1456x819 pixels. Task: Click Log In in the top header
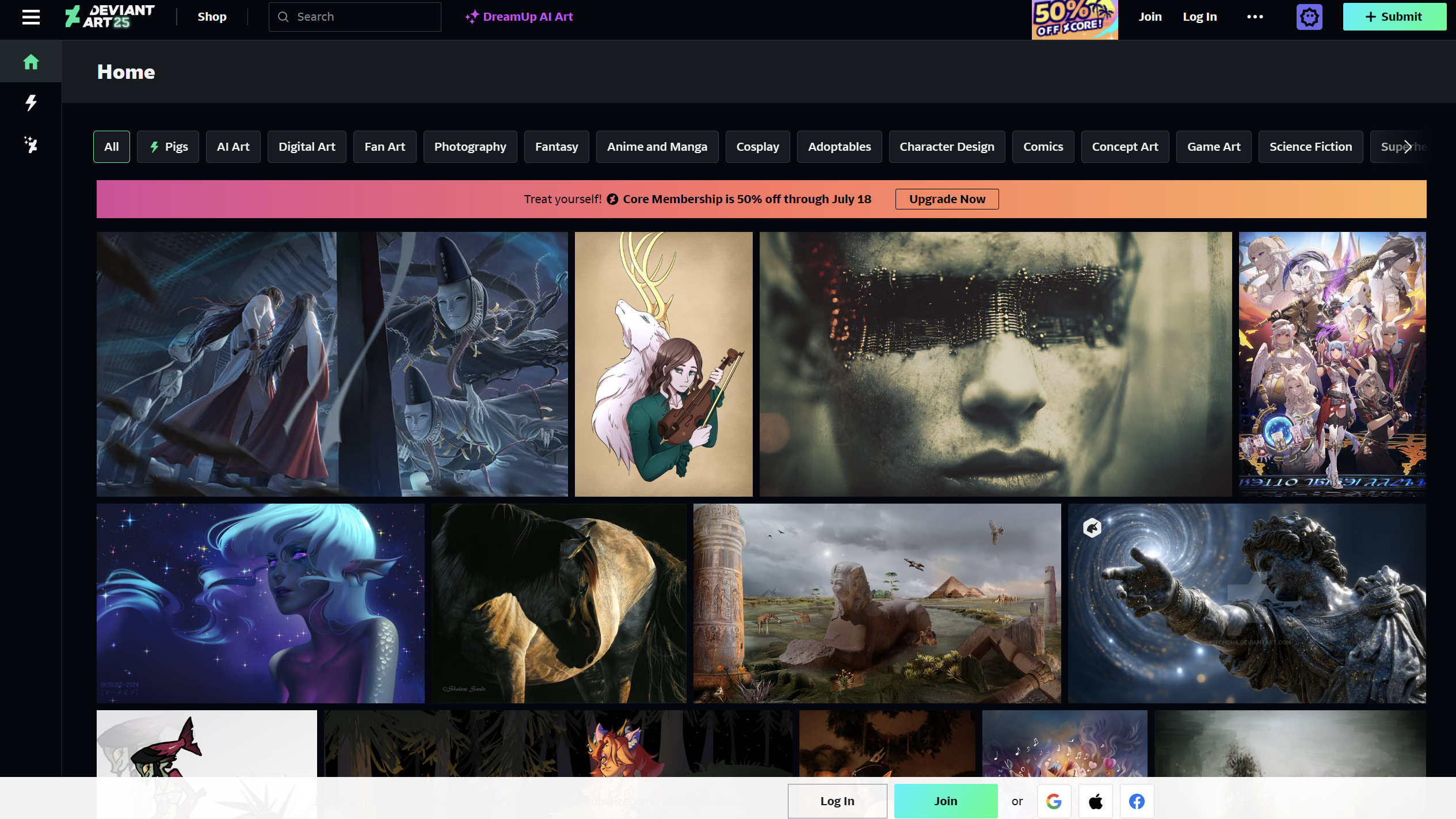click(x=1200, y=17)
